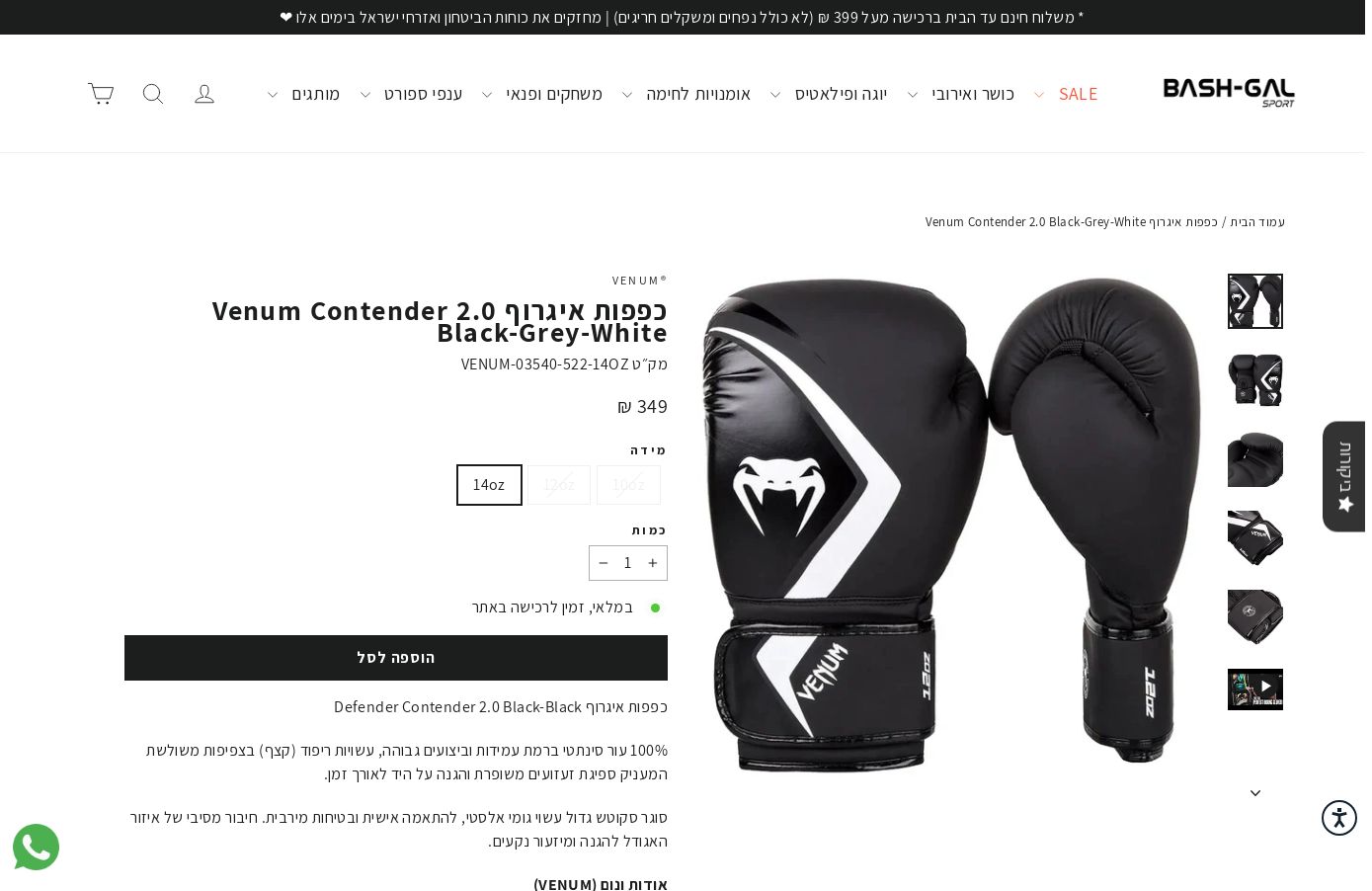
Task: Click the BASH-GAL Sport logo
Action: tap(1229, 93)
